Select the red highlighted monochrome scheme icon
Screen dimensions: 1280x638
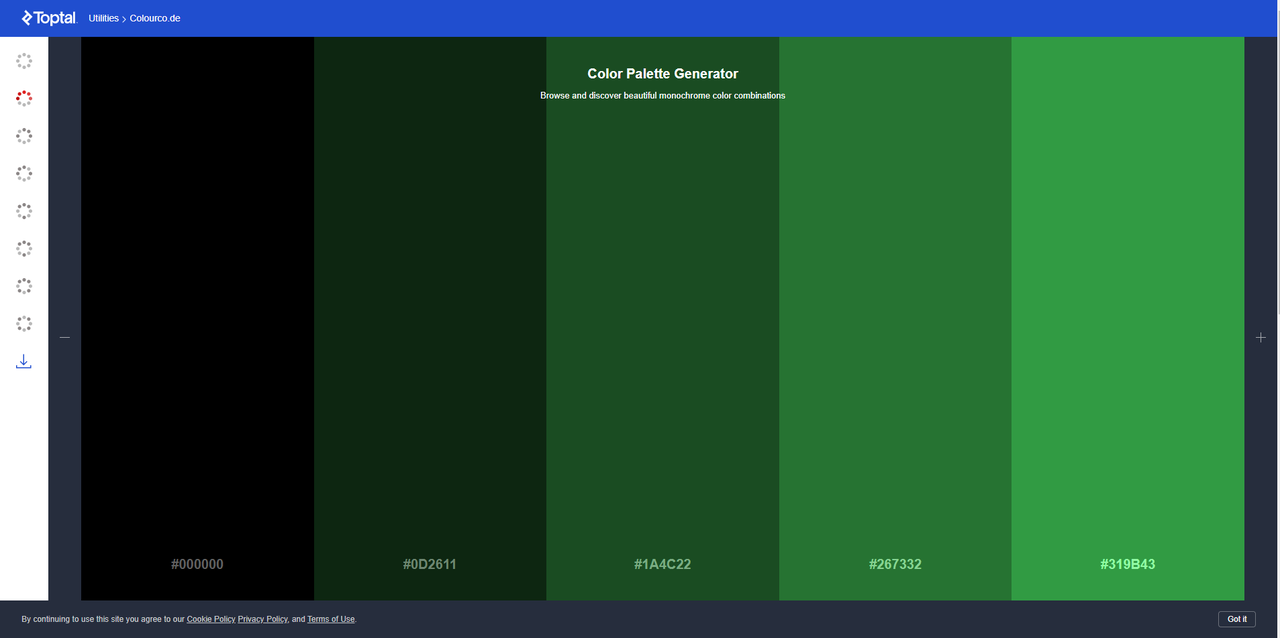tap(24, 98)
